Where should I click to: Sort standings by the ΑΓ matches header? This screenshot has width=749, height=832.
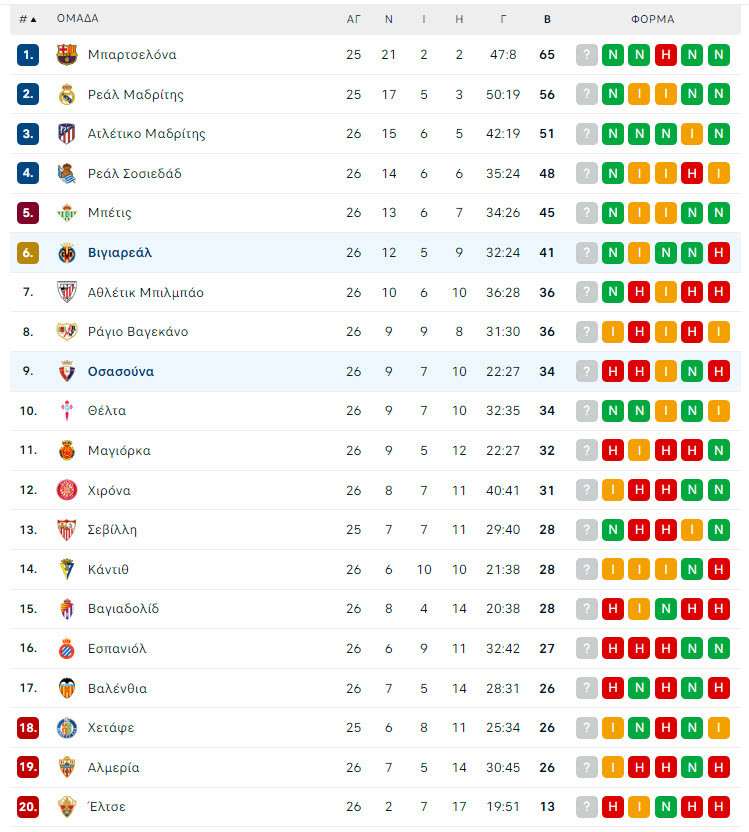[x=353, y=19]
